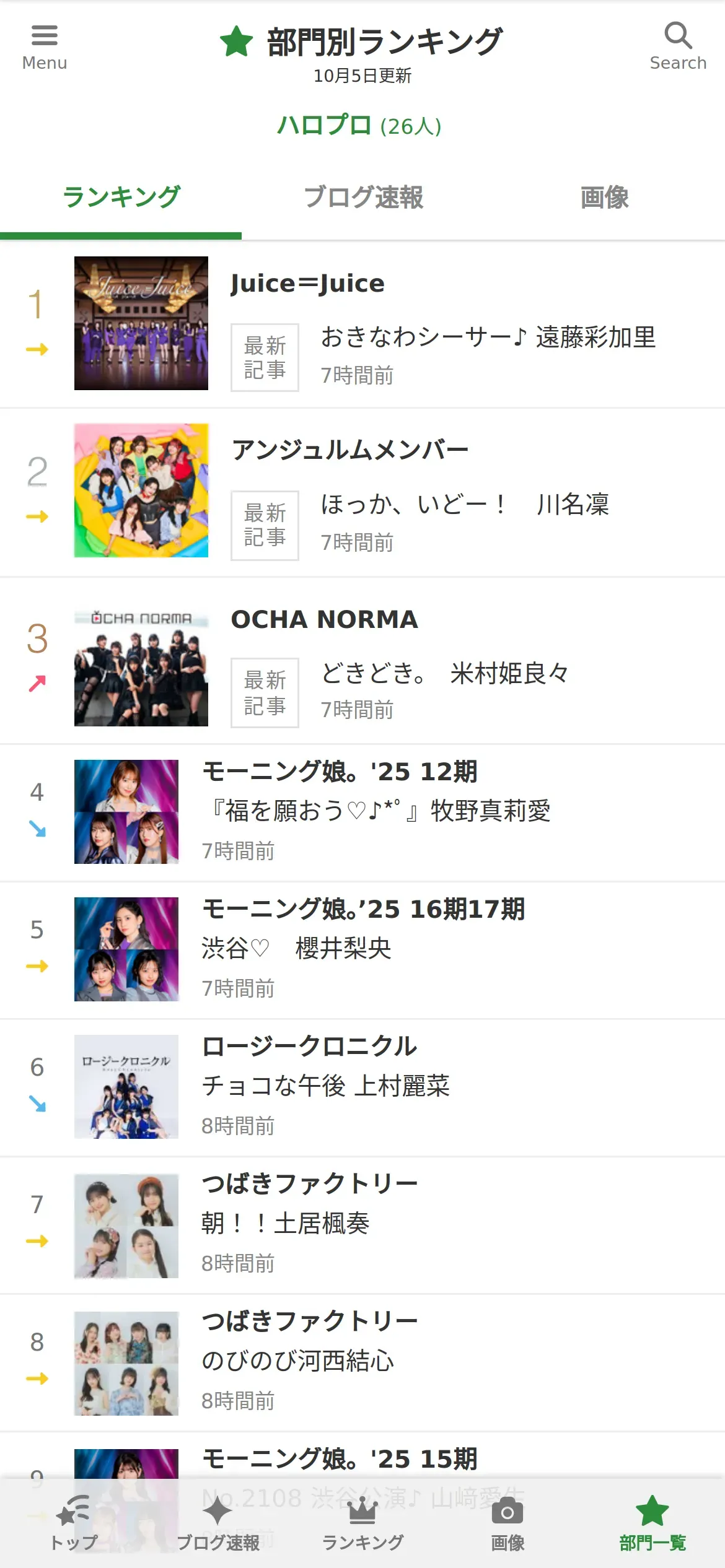Viewport: 725px width, 1568px height.
Task: Switch to the 画像 tab
Action: coord(604,198)
